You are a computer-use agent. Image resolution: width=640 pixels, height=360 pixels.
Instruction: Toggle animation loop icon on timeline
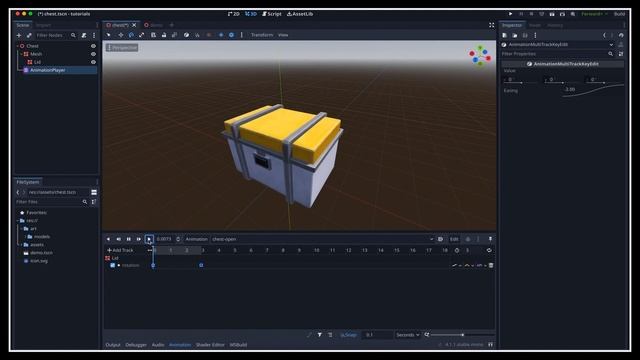pyautogui.click(x=489, y=250)
